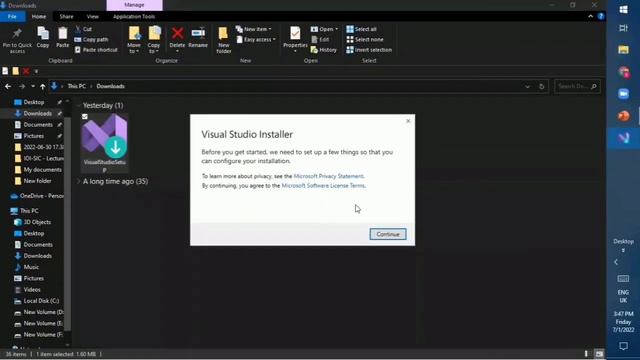Click the Zoom taskbar icon
640x360 pixels.
pos(623,94)
